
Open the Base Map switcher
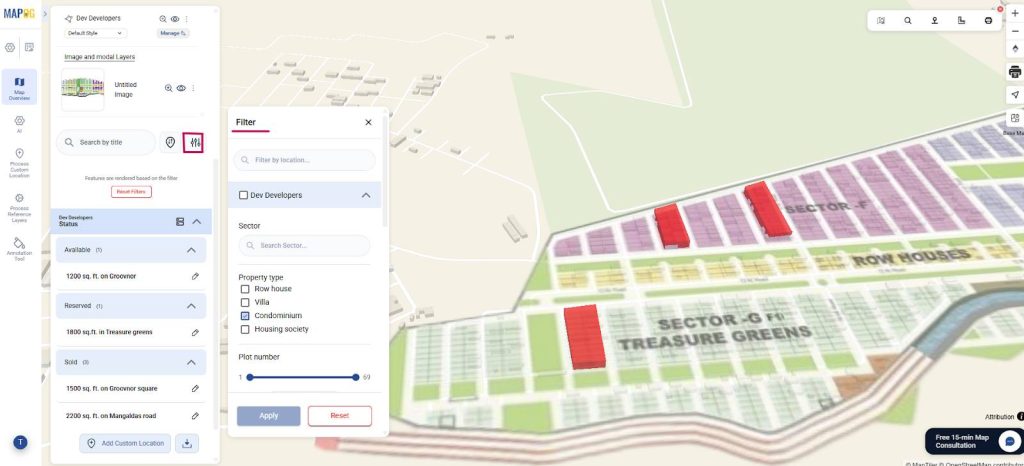1015,119
